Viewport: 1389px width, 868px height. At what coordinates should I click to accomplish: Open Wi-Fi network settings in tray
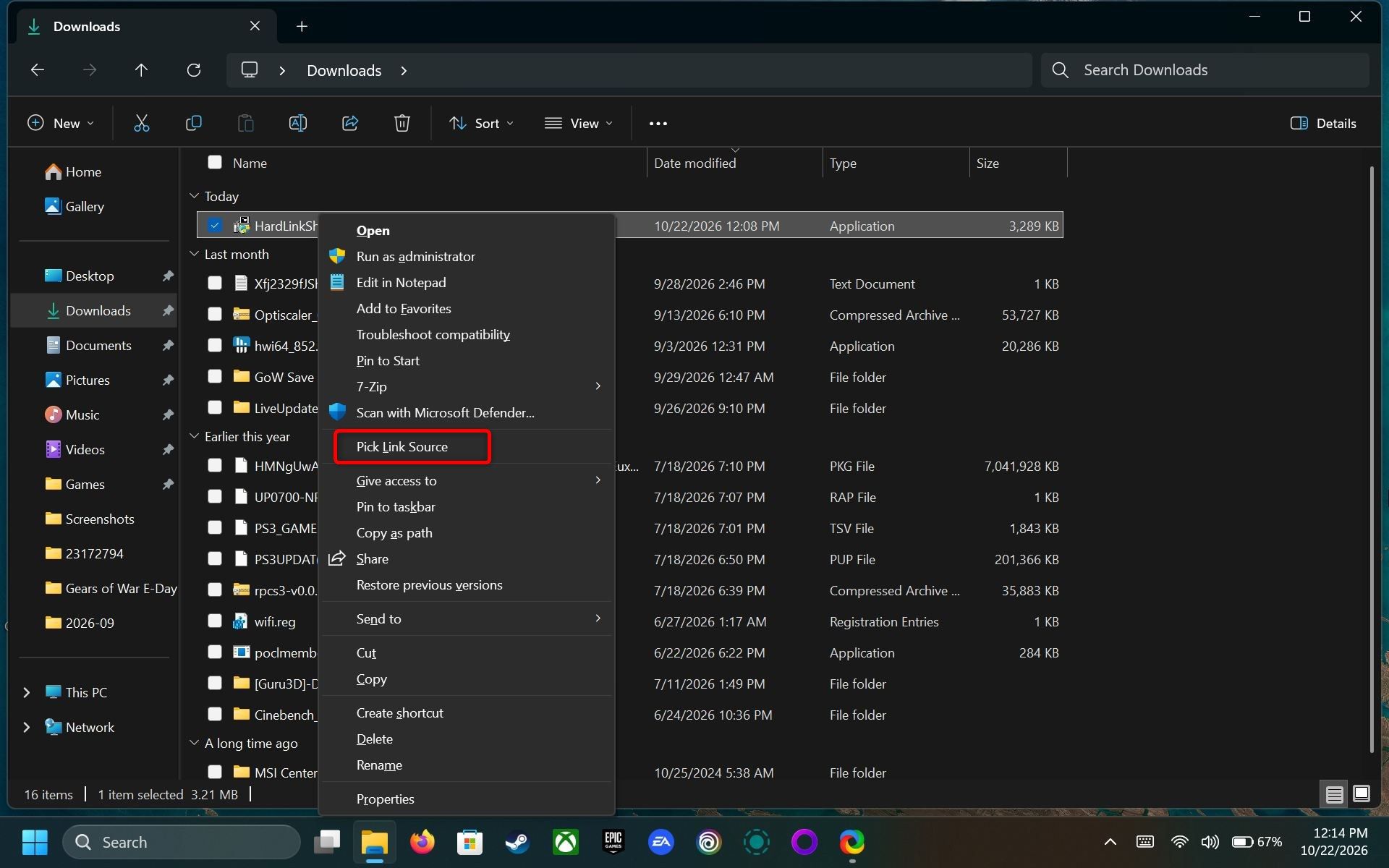[x=1179, y=842]
